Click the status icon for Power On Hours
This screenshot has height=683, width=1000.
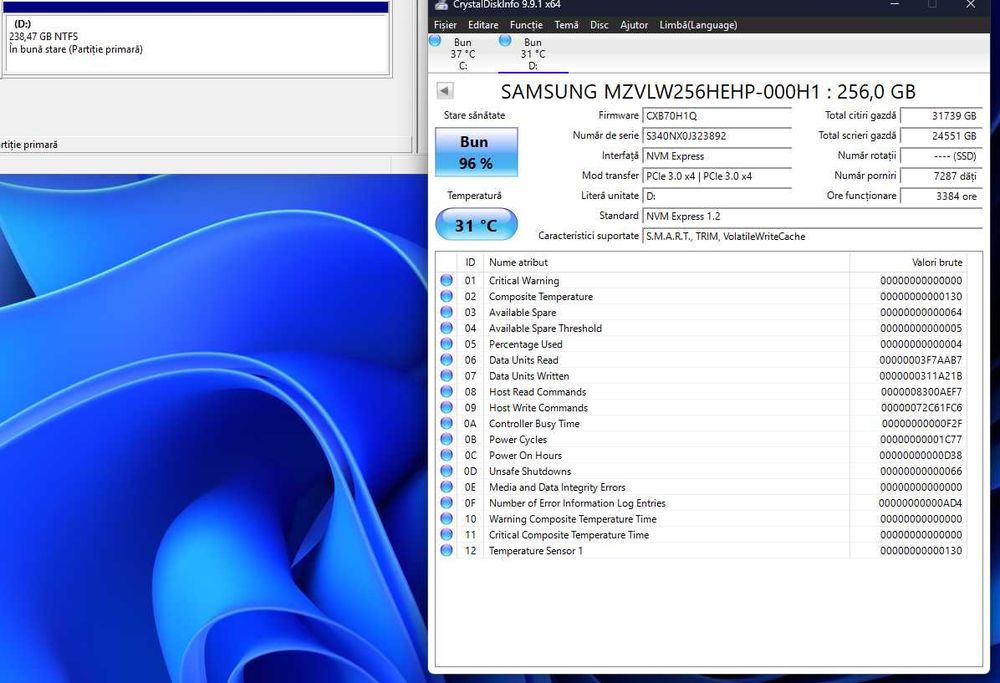446,455
